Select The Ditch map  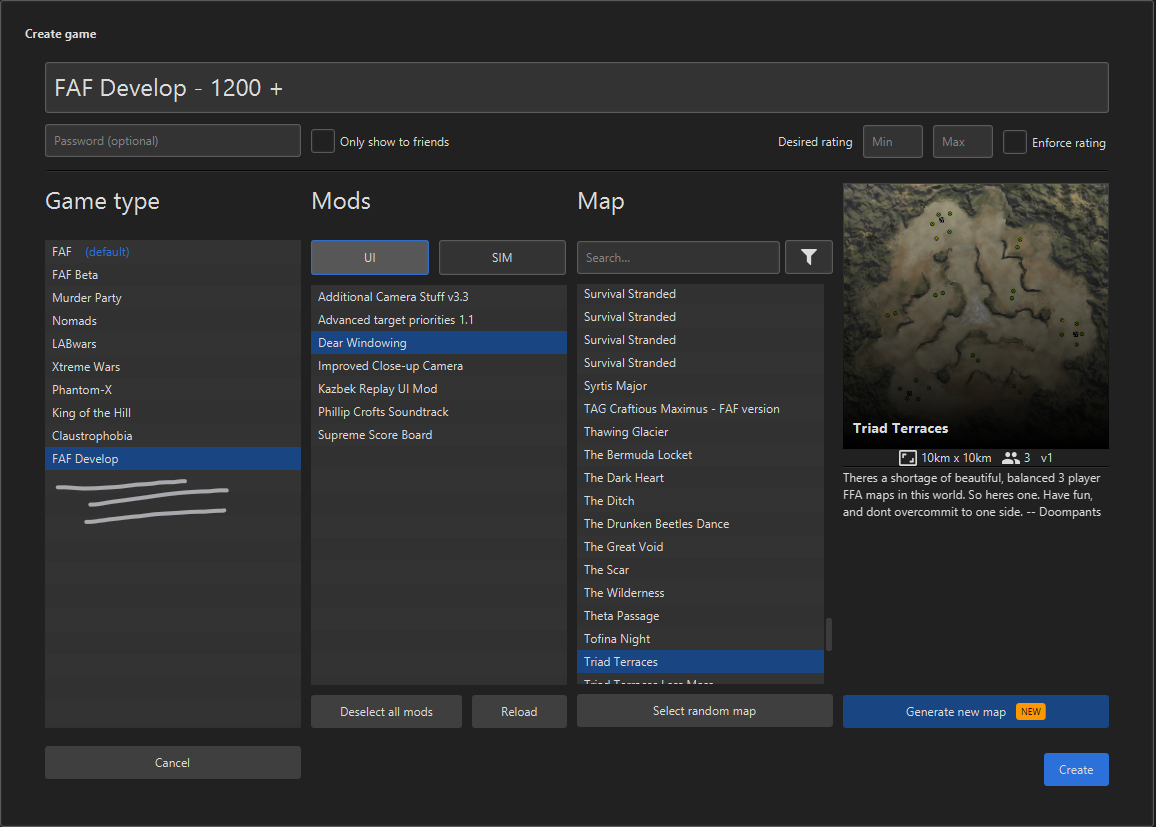click(700, 500)
